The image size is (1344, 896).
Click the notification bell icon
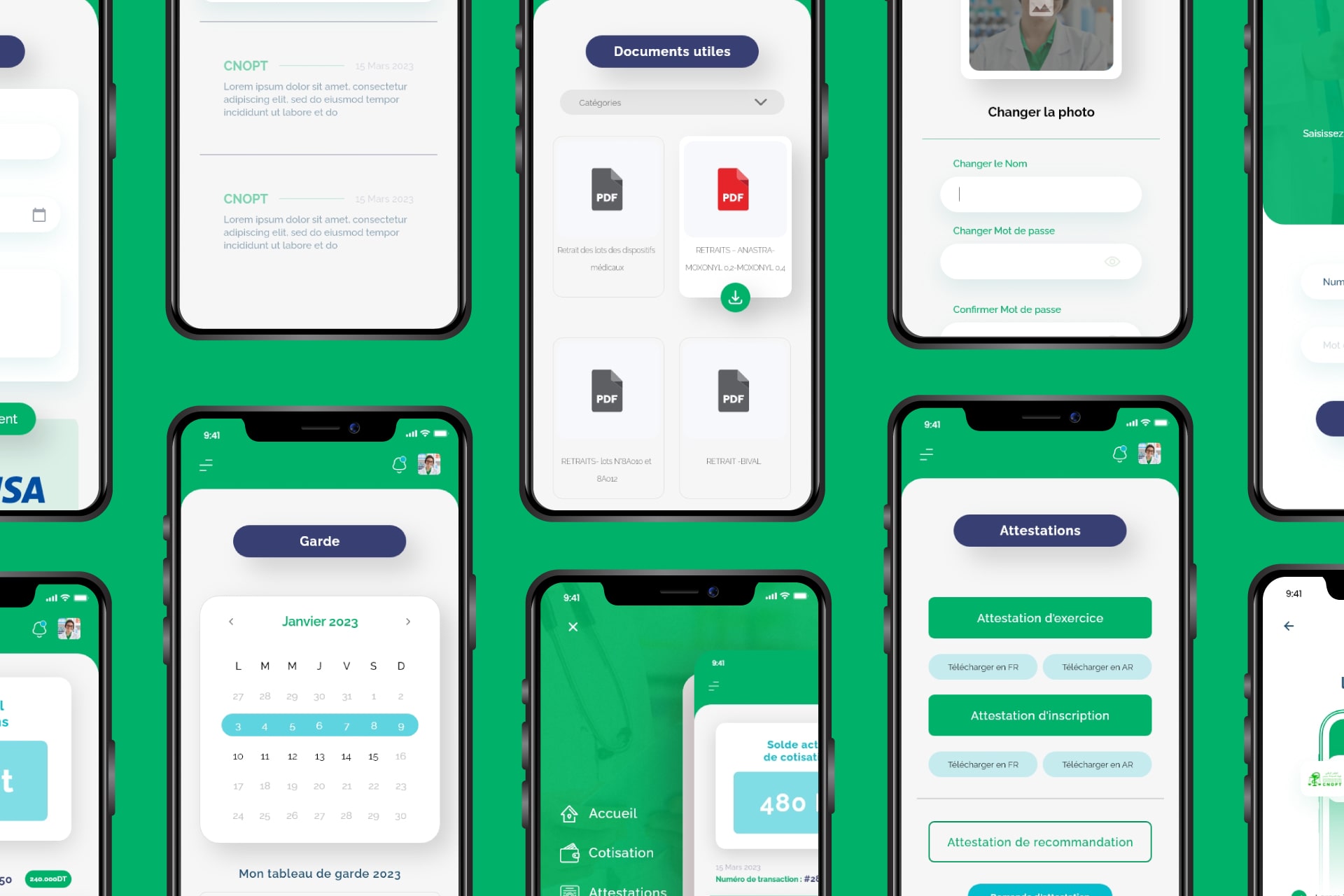click(x=399, y=463)
